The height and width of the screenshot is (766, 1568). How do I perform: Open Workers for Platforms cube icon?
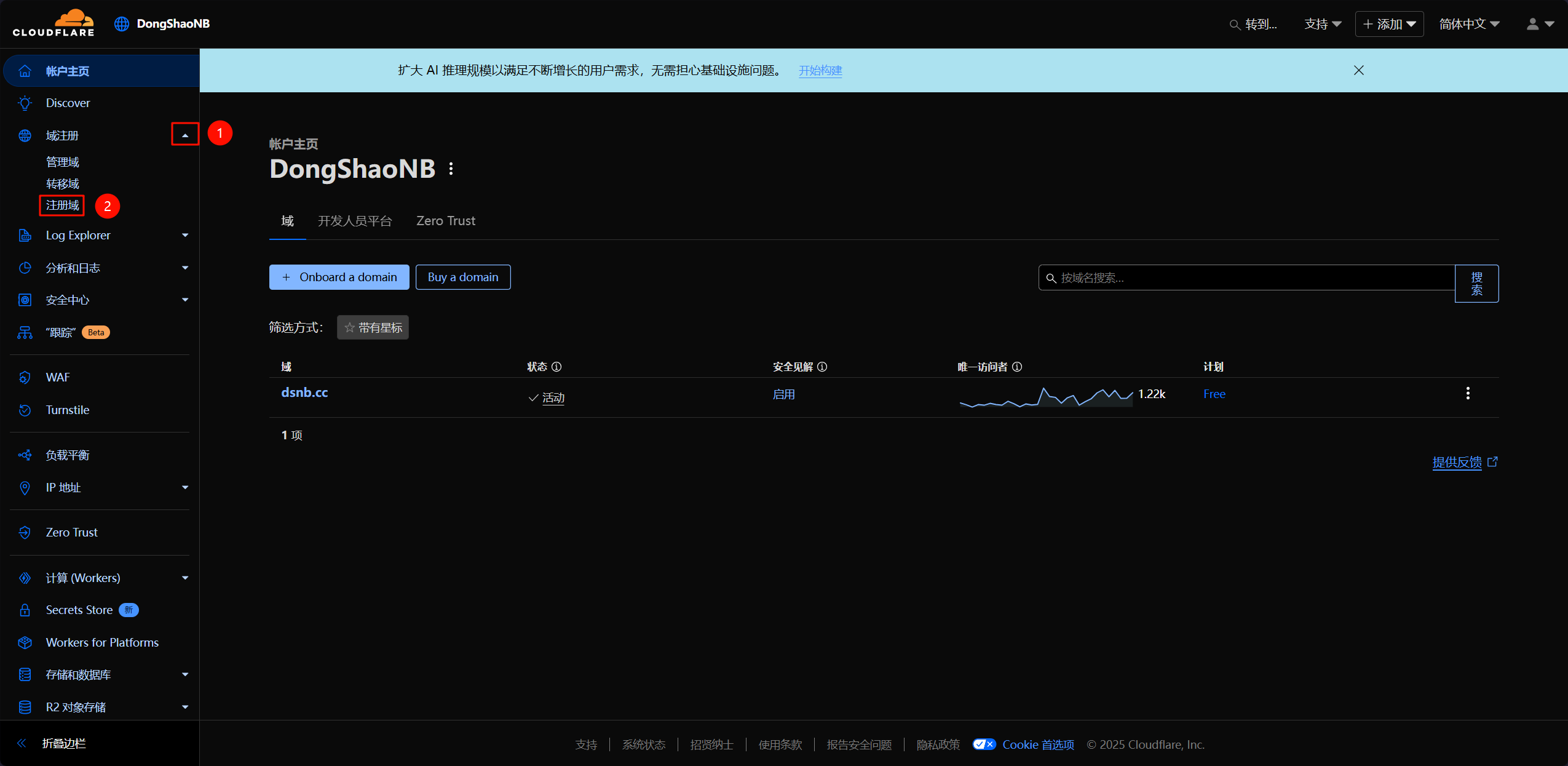[x=25, y=642]
